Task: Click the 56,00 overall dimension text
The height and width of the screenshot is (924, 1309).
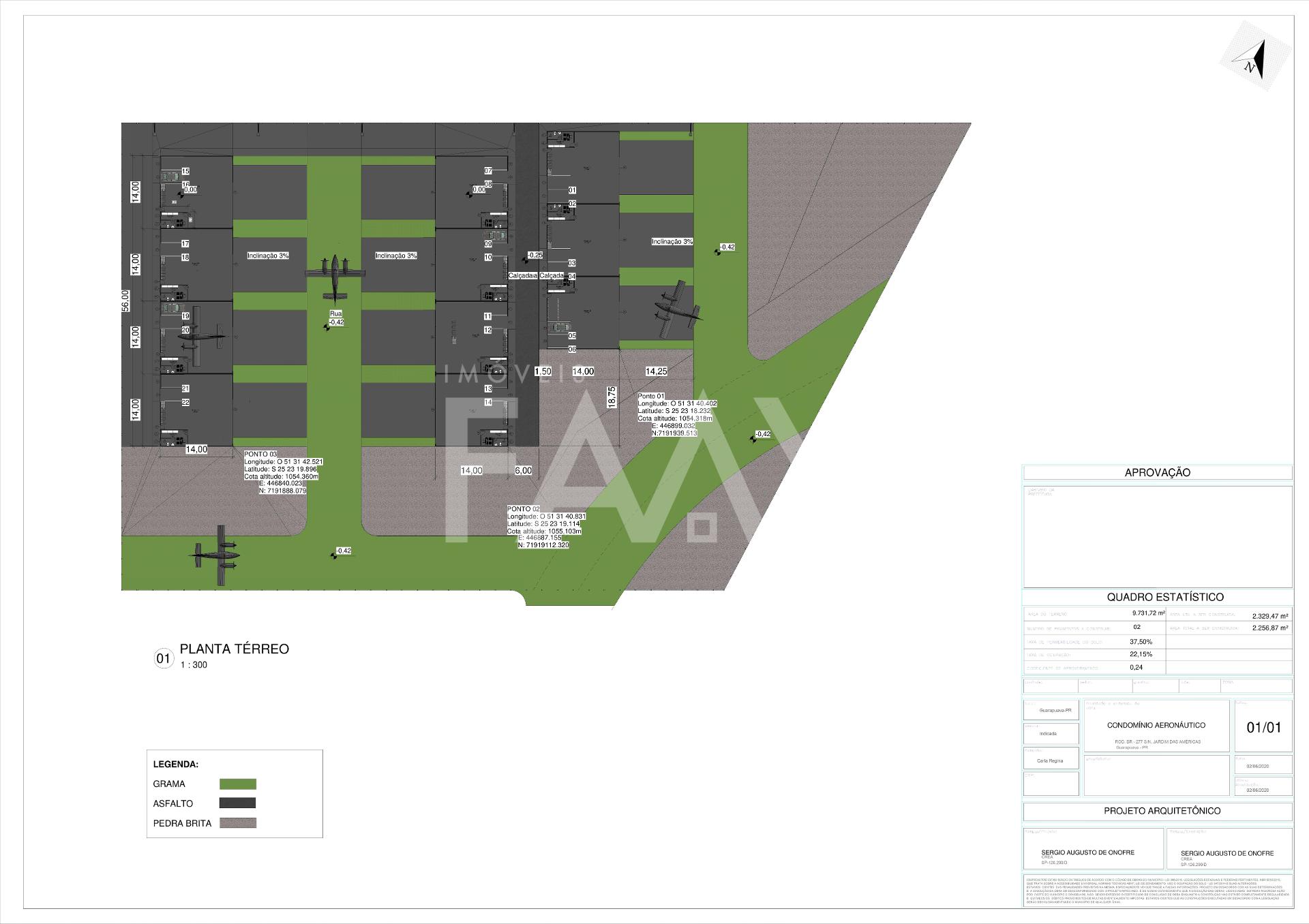Action: point(125,301)
